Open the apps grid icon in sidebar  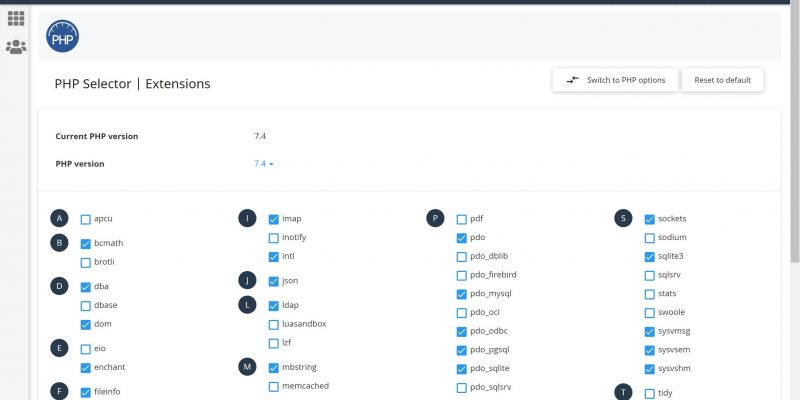[16, 18]
